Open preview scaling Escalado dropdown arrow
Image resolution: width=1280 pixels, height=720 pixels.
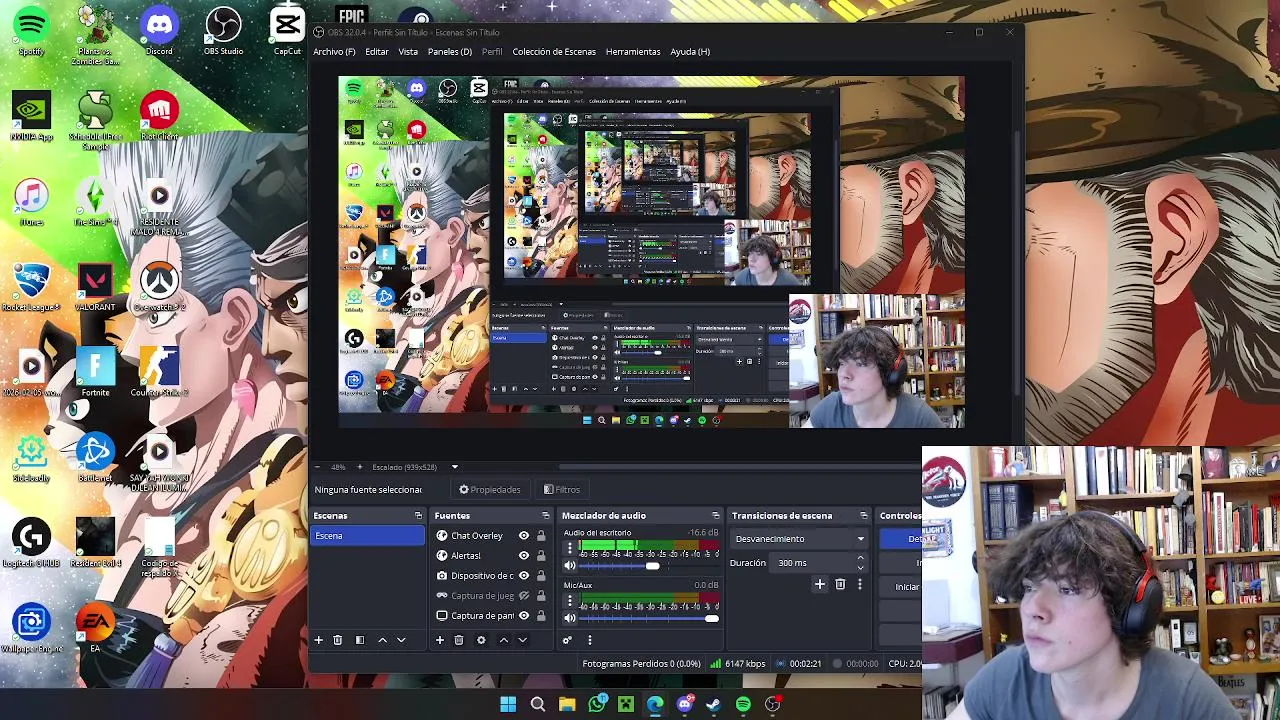[454, 467]
